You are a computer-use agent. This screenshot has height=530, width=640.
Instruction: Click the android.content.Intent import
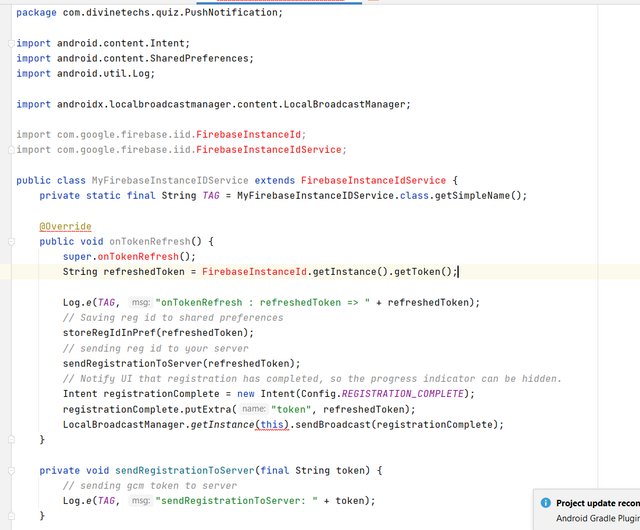pyautogui.click(x=123, y=43)
